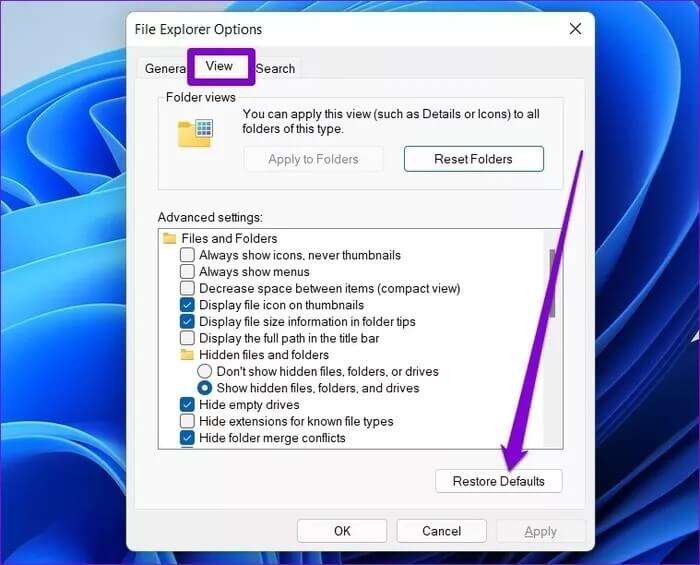Select Don't show hidden files radio button
Screen dimensions: 700x565
click(x=204, y=371)
